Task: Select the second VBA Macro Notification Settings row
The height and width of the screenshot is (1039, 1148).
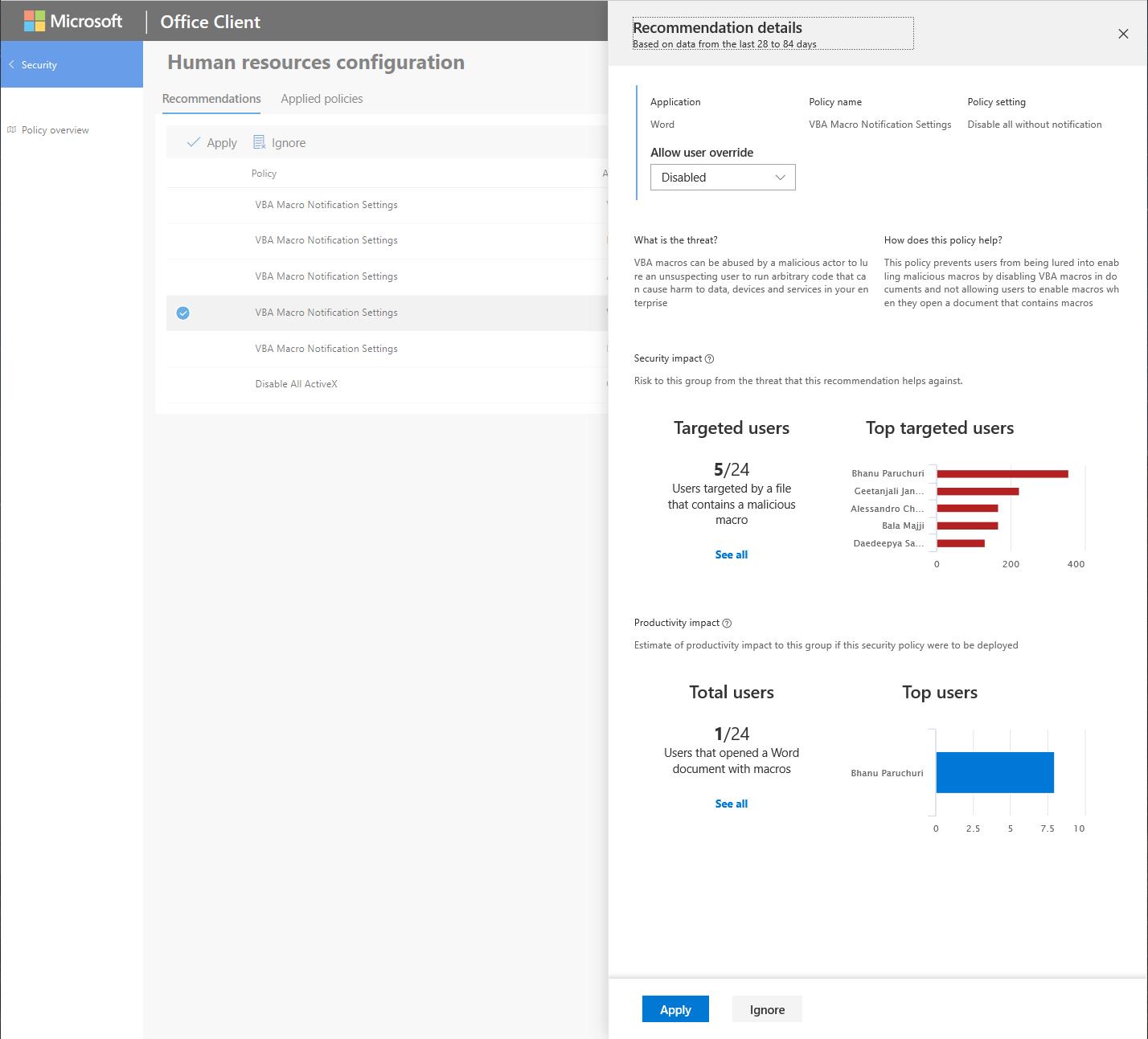Action: (x=387, y=240)
